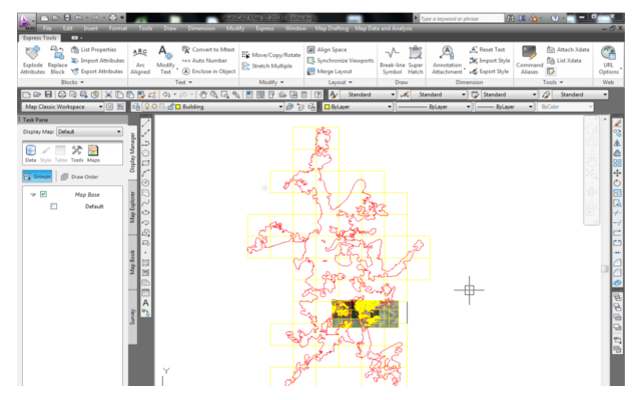Screen dimensions: 640x400
Task: Select the Explode Attributes tool
Action: (x=33, y=60)
